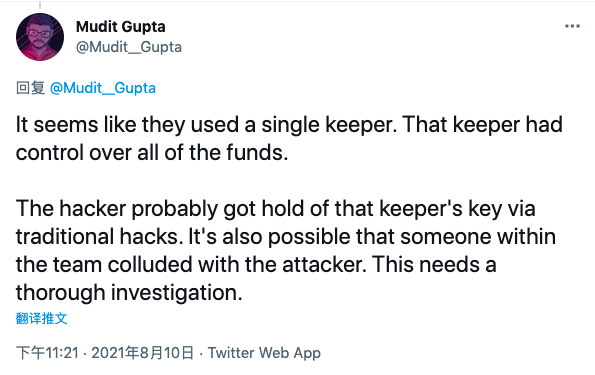The width and height of the screenshot is (595, 375).
Task: Open the 2021年8月10日 date link
Action: pyautogui.click(x=142, y=353)
